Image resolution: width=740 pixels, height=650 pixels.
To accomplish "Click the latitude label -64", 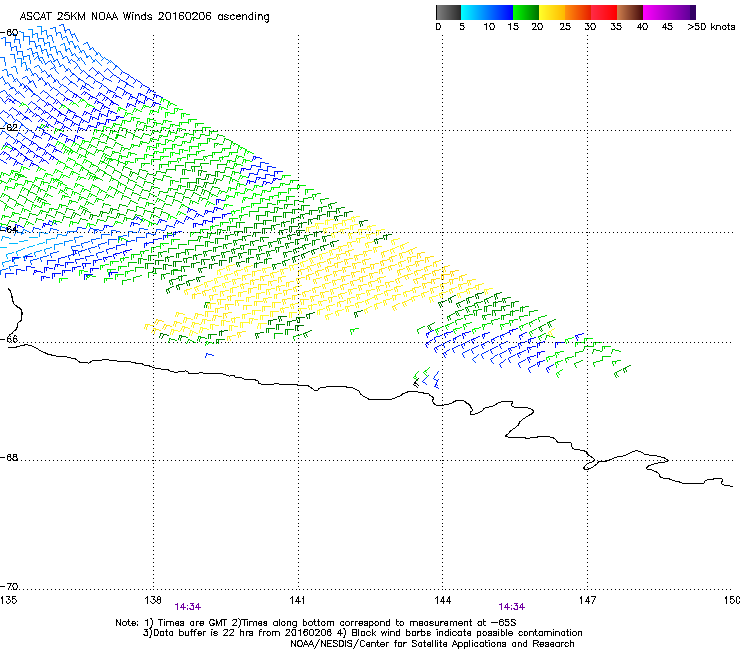I will 9,230.
